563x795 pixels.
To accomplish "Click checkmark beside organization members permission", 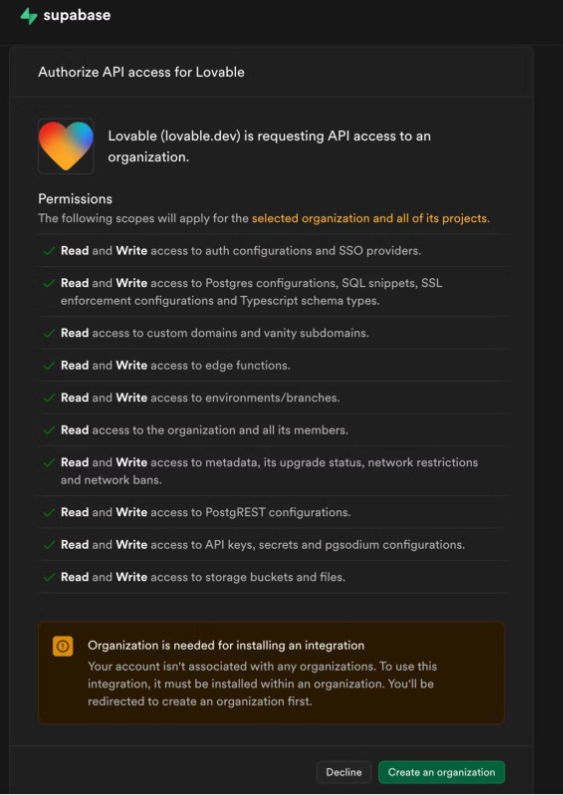I will point(49,430).
